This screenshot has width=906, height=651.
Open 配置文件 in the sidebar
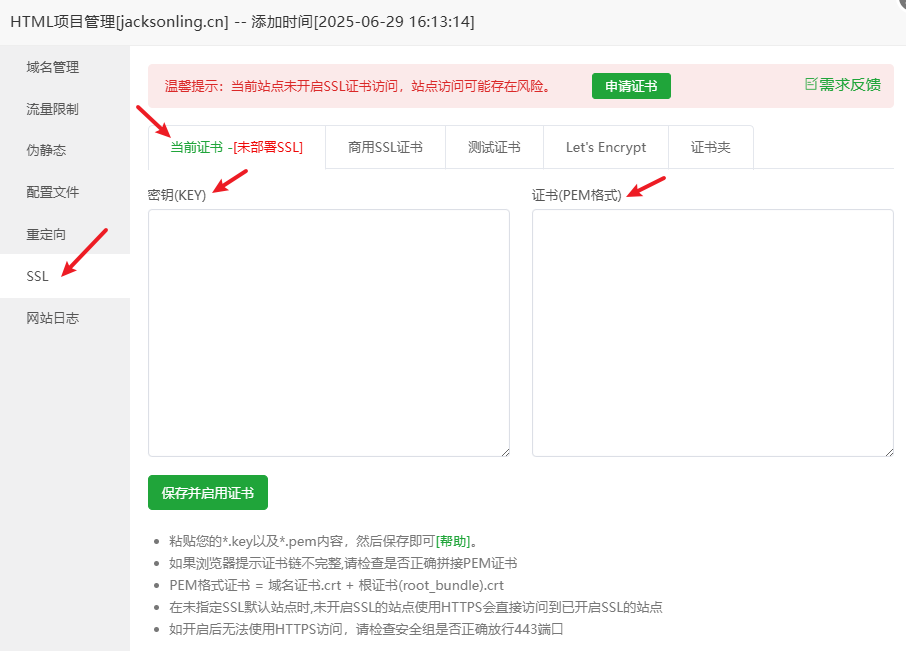pos(52,192)
